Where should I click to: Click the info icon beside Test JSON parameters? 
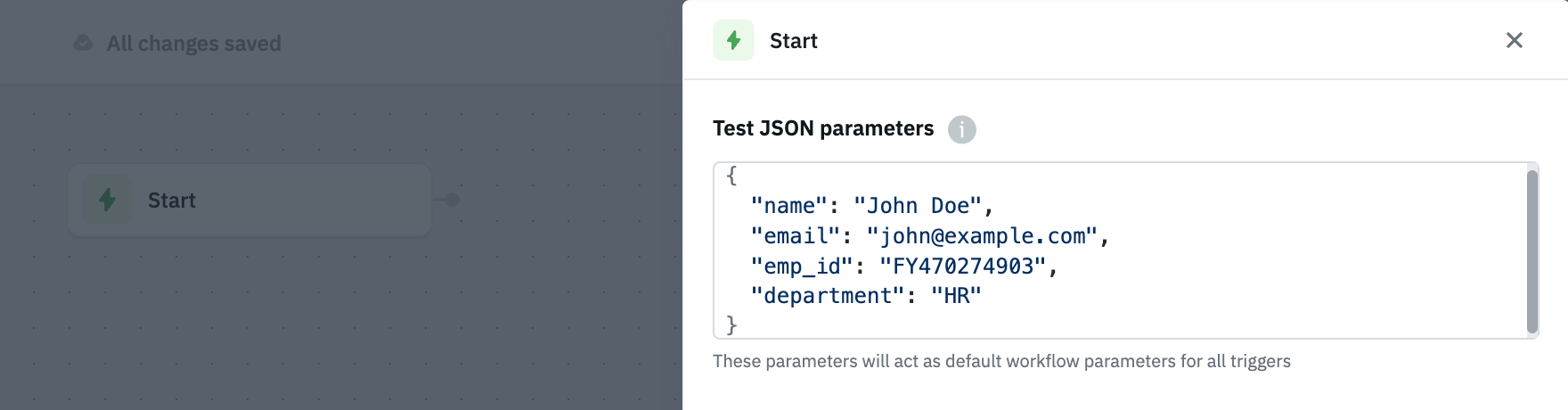tap(961, 129)
